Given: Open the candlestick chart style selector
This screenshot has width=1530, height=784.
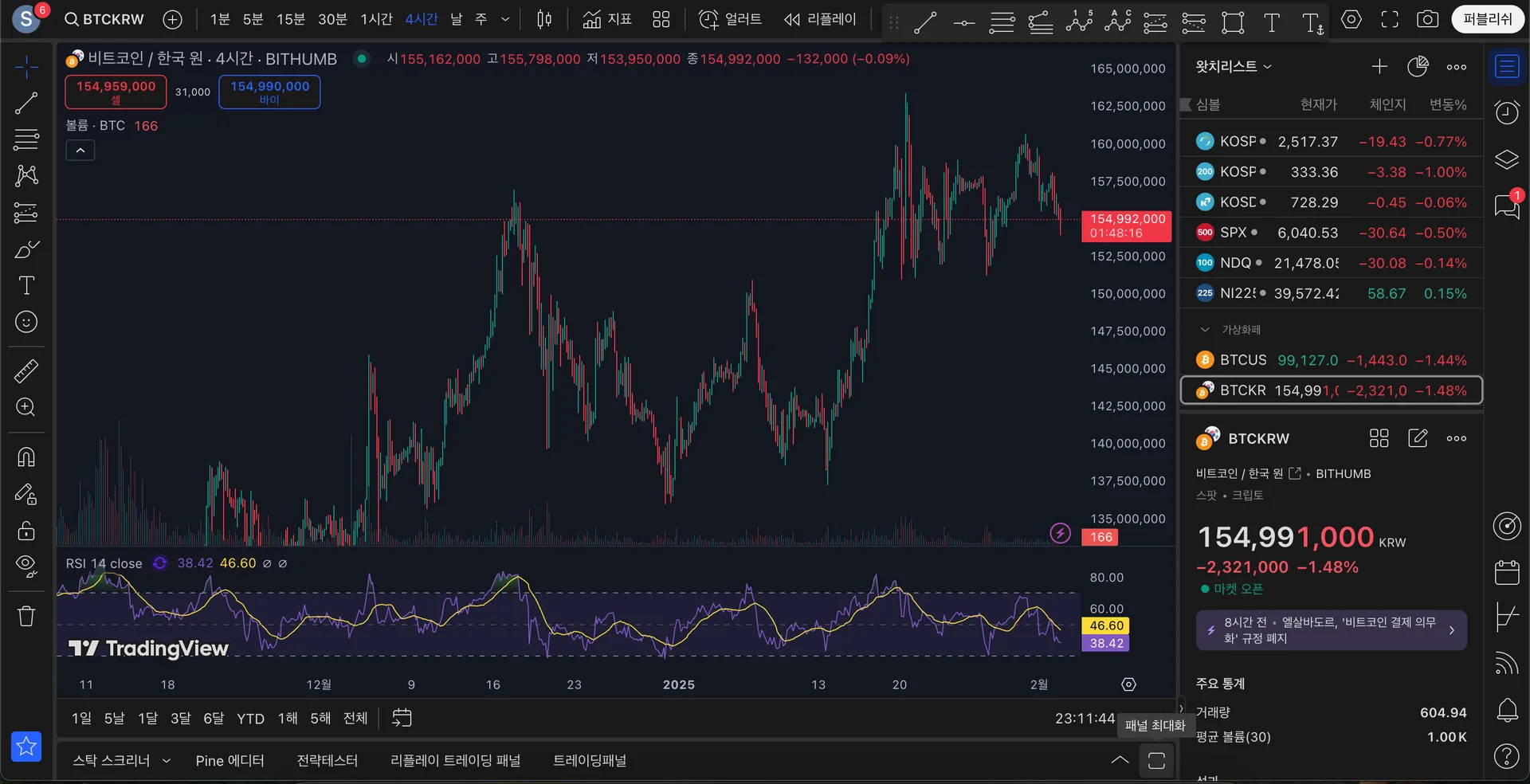Looking at the screenshot, I should [544, 19].
